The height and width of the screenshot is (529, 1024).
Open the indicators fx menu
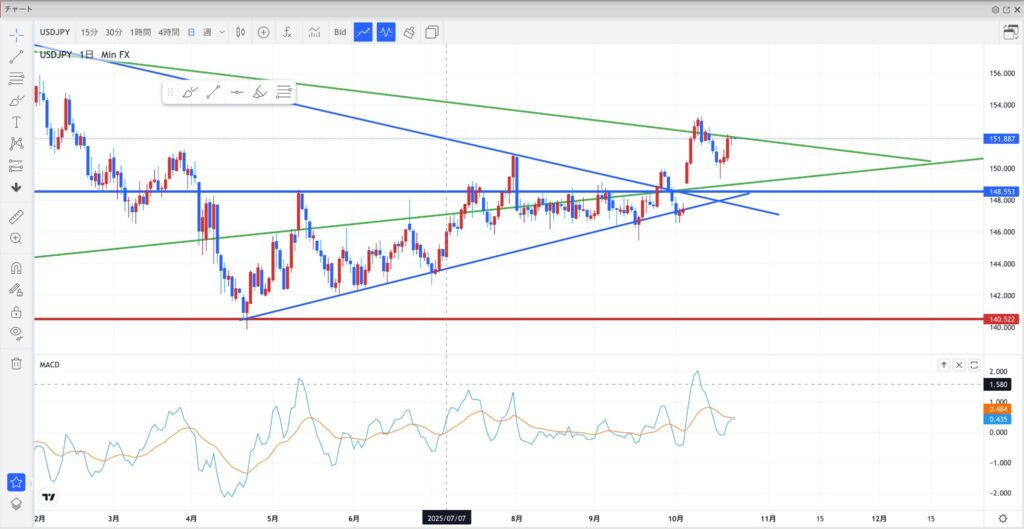[287, 32]
